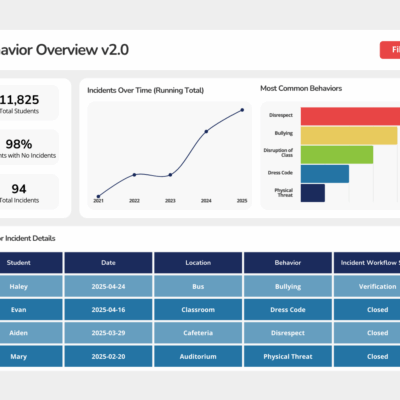
Task: Click the Verification workflow status cell
Action: (x=367, y=286)
